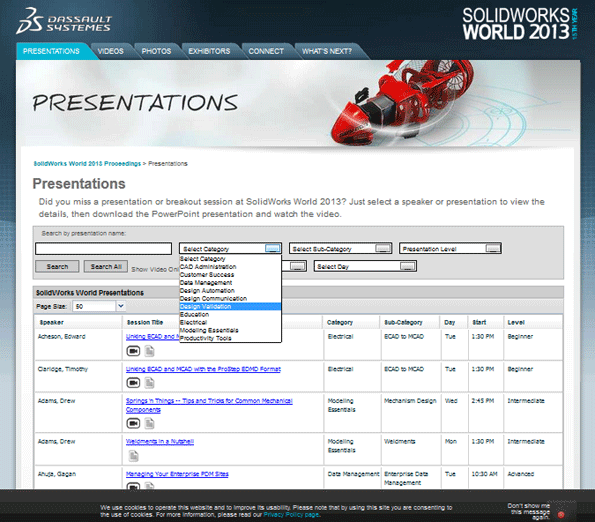Image resolution: width=595 pixels, height=522 pixels.
Task: Play video for Claridge, Timothy session
Action: pyautogui.click(x=133, y=383)
